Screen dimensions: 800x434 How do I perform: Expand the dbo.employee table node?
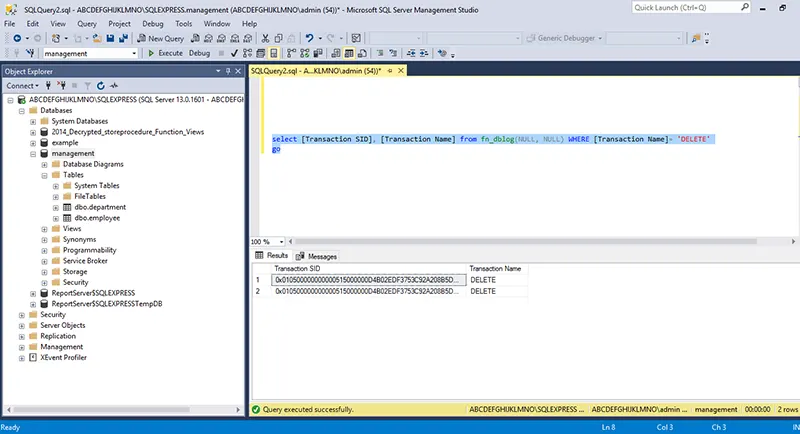56,218
